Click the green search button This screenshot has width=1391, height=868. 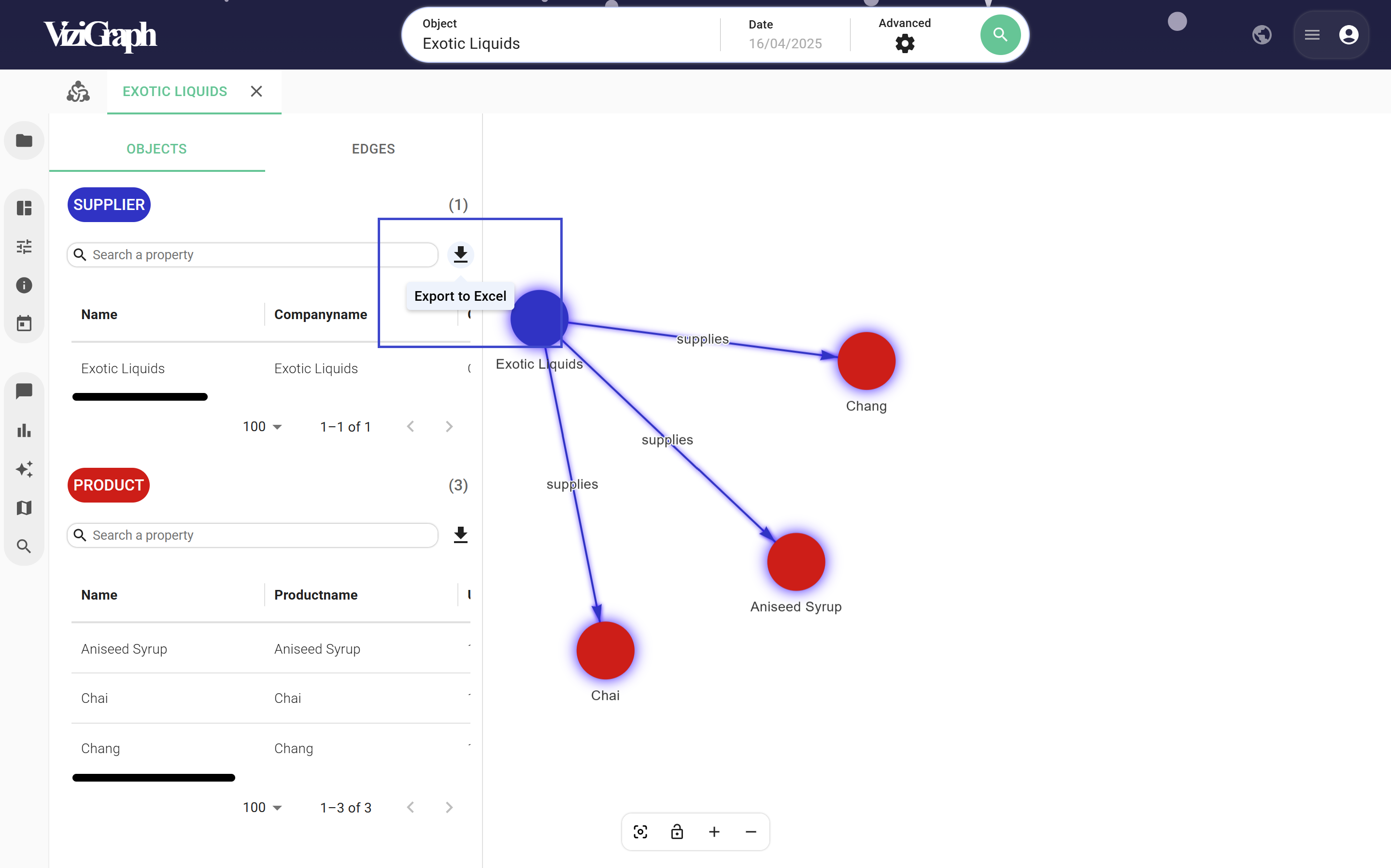click(x=999, y=35)
